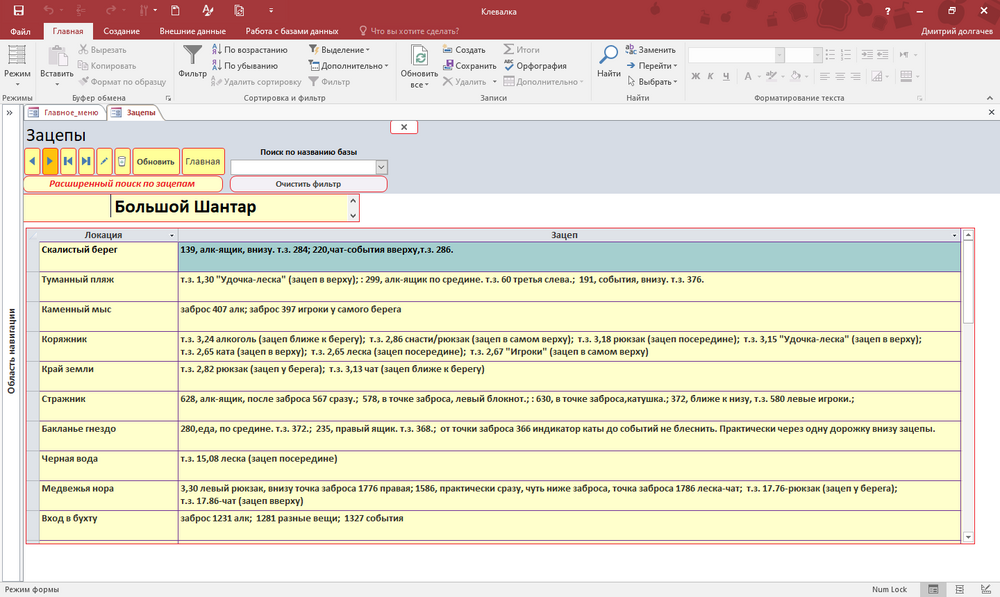Go to the next record arrow
The height and width of the screenshot is (597, 1000).
[50, 161]
